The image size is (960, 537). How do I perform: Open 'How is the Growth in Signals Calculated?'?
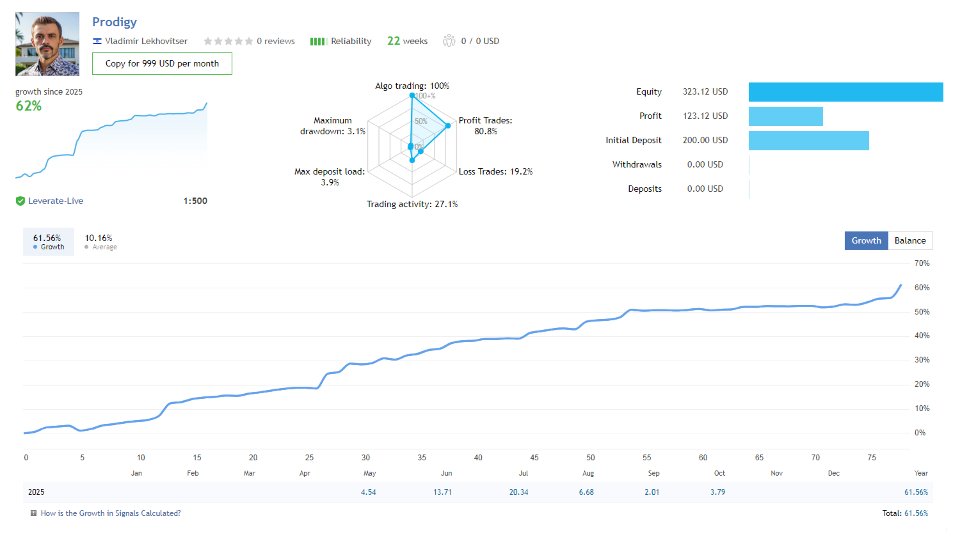tap(112, 513)
